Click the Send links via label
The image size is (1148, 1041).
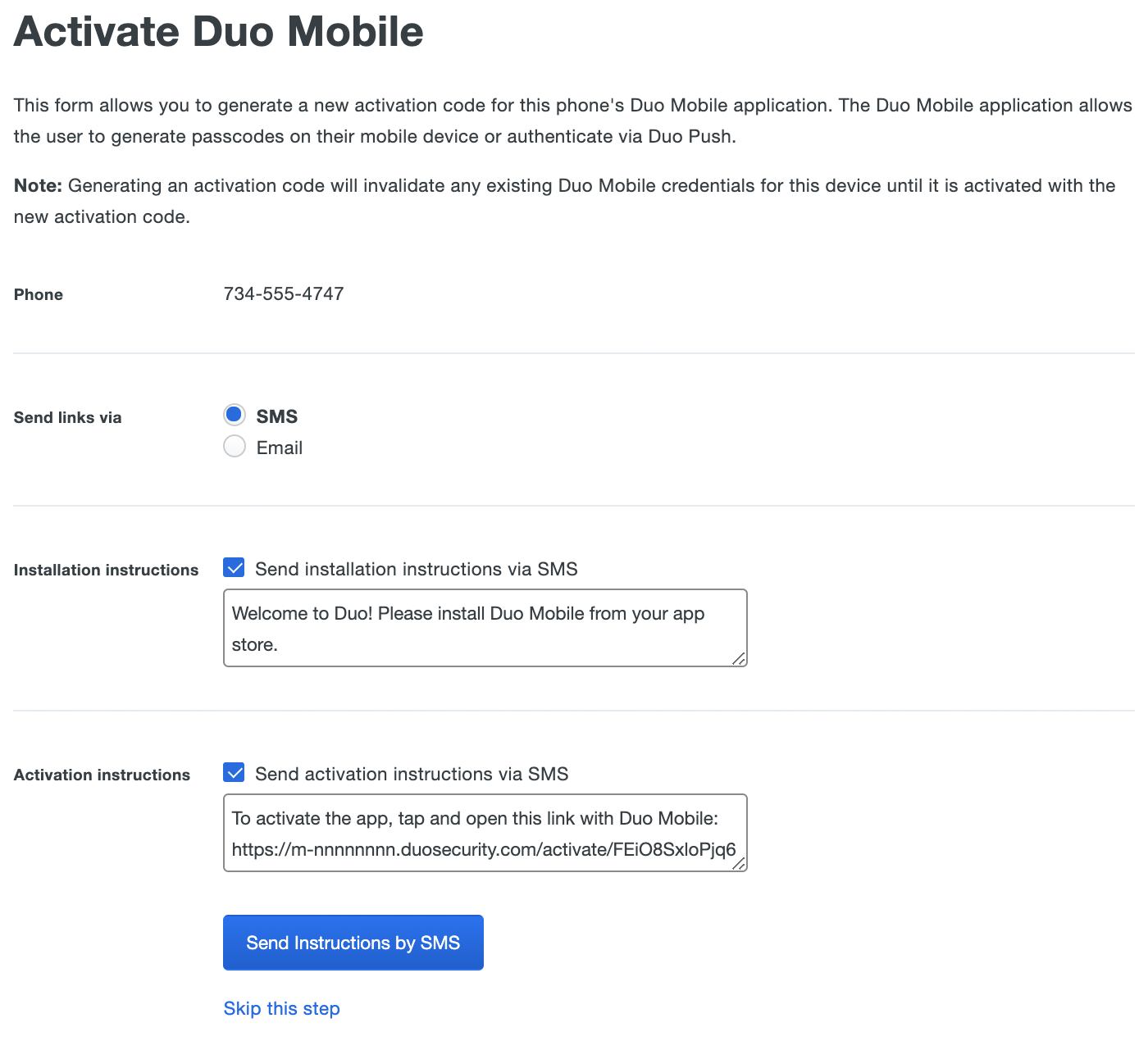[67, 417]
